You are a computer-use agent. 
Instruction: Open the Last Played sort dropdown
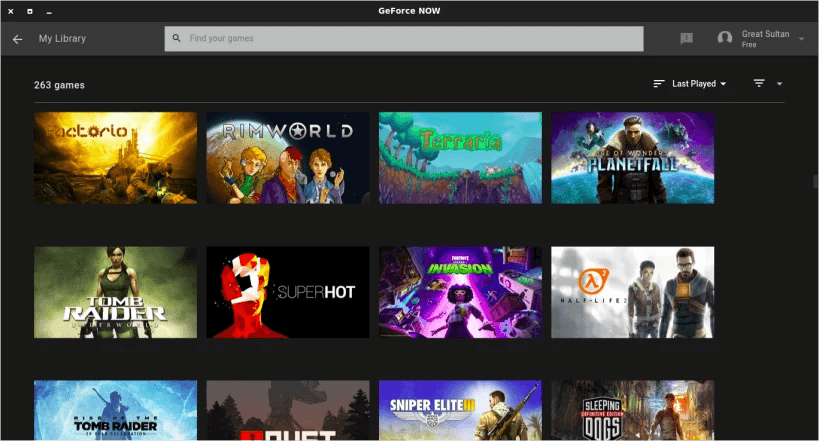point(699,84)
